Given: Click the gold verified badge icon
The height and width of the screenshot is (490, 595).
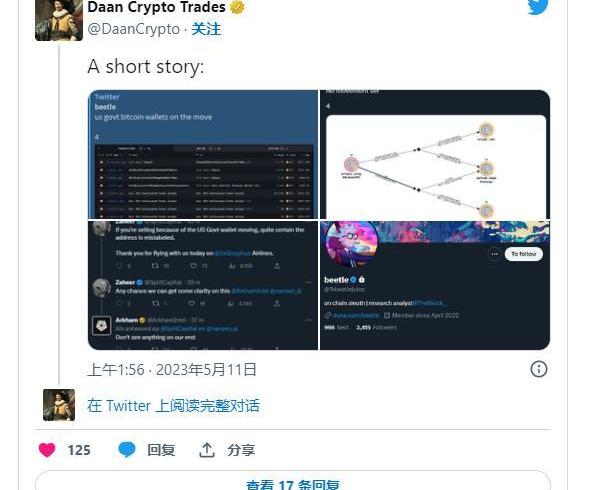Looking at the screenshot, I should 238,7.
